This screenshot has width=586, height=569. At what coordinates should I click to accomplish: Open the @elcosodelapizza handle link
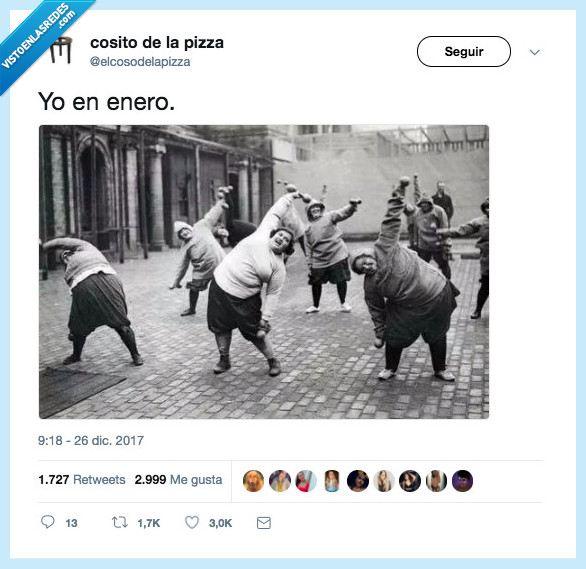pos(140,62)
